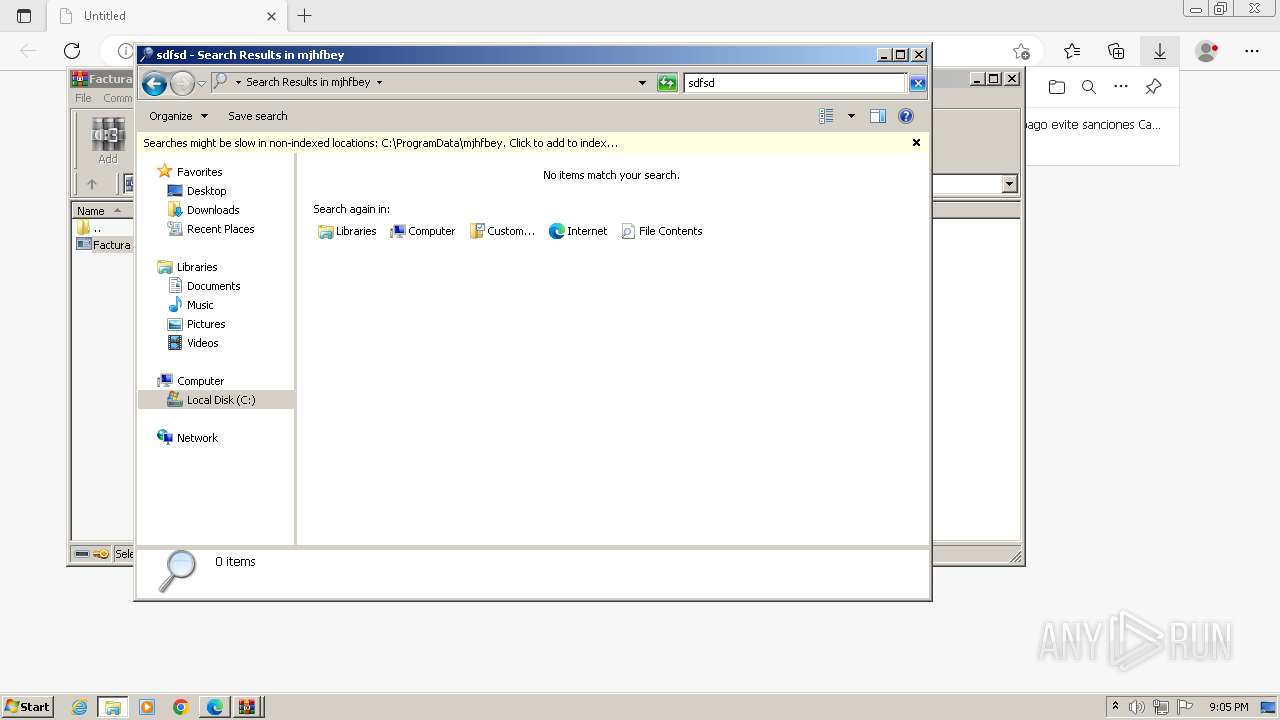
Task: Reload the page in Edge
Action: point(72,51)
